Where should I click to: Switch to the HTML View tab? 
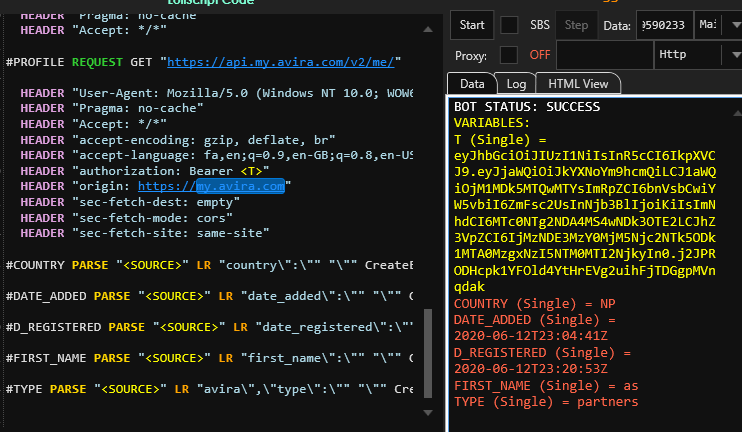pyautogui.click(x=578, y=84)
